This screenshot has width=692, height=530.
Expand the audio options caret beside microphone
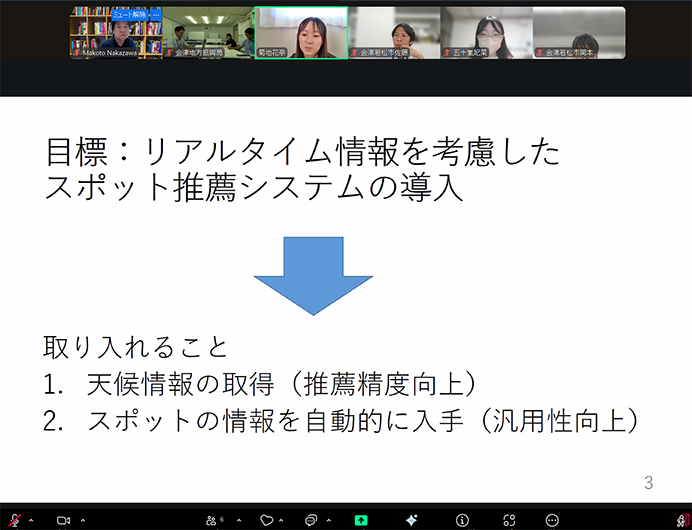[x=30, y=520]
